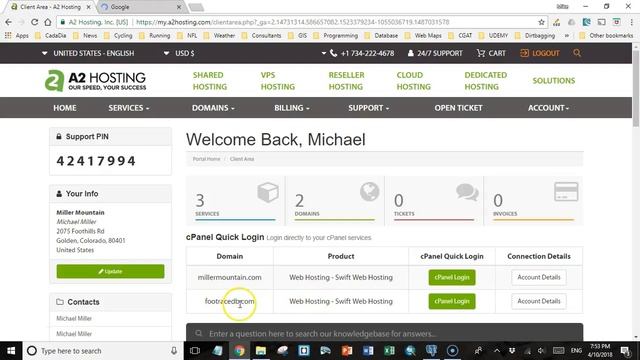Click the millermountain.com domain cell
Image resolution: width=640 pixels, height=360 pixels.
pos(230,277)
